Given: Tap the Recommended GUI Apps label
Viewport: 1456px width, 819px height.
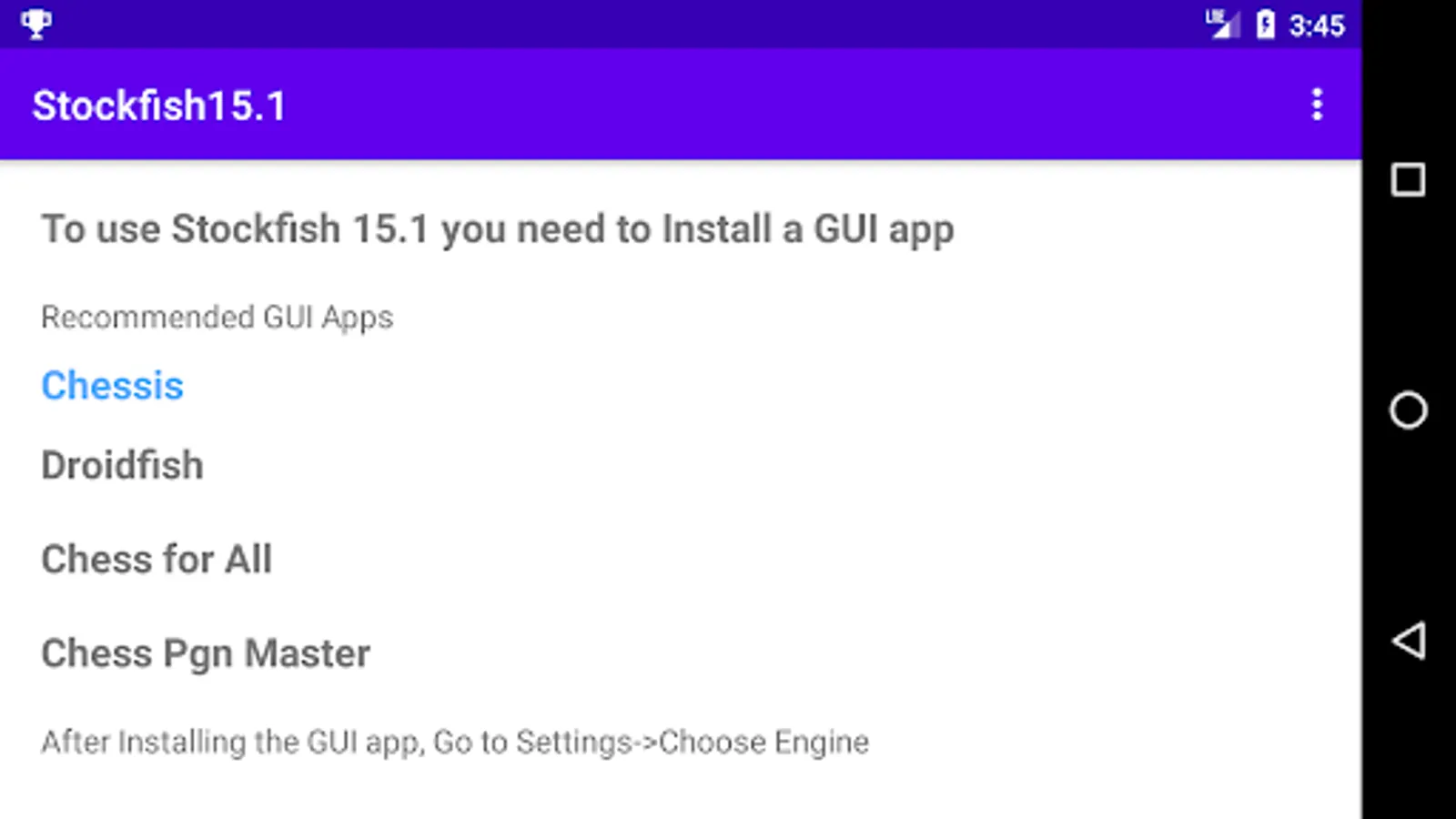Looking at the screenshot, I should coord(217,317).
